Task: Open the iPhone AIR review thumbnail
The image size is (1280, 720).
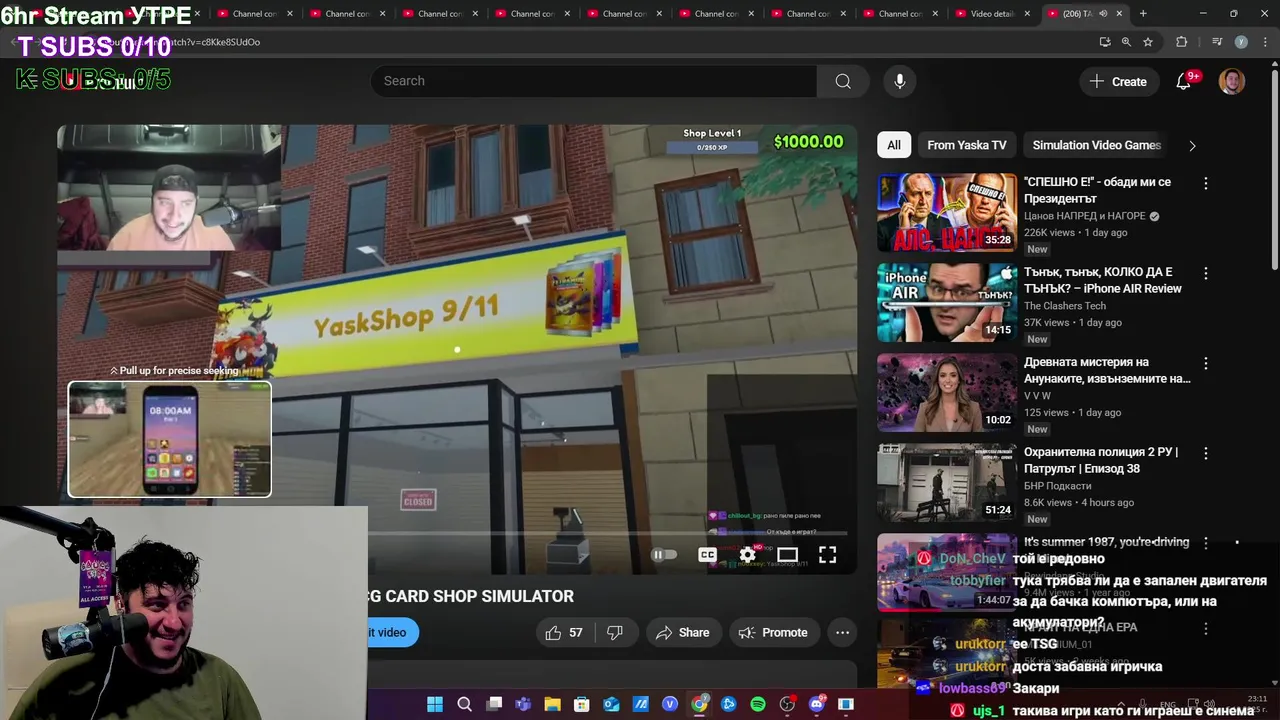Action: (x=947, y=303)
